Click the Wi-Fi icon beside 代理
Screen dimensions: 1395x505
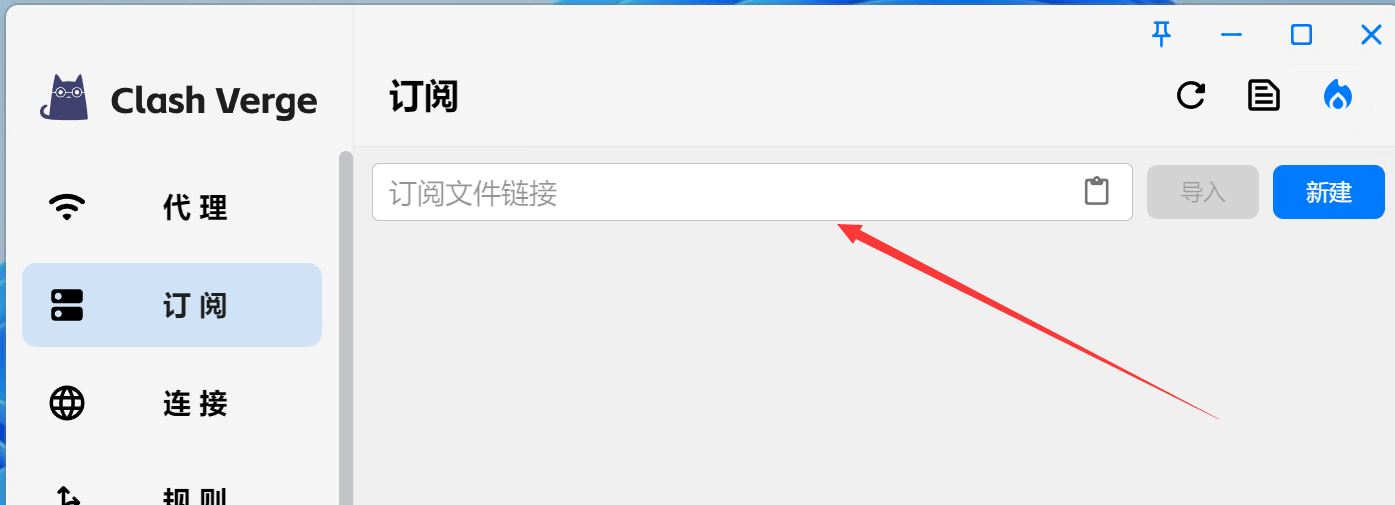67,207
